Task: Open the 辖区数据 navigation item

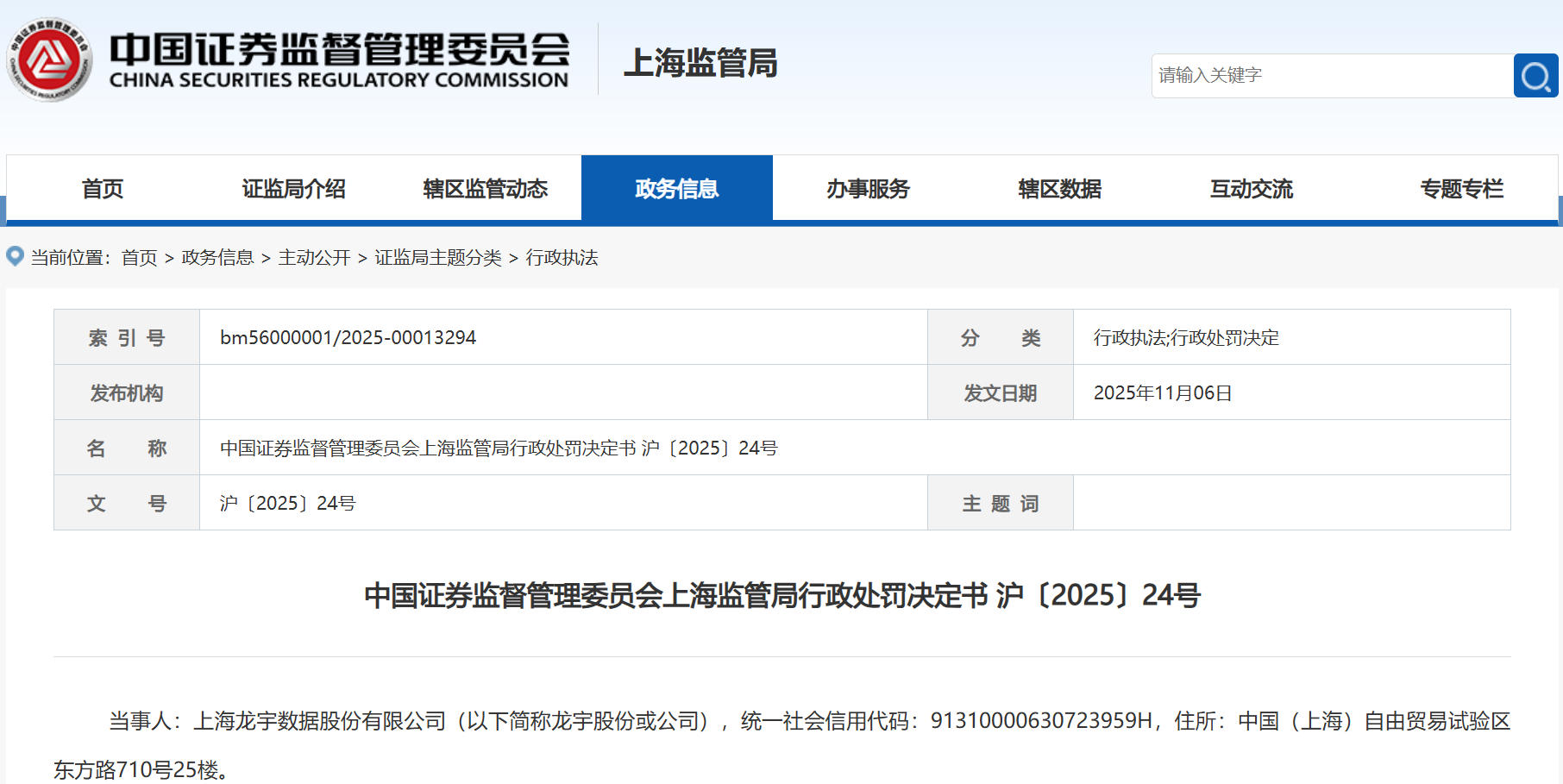Action: click(1059, 189)
